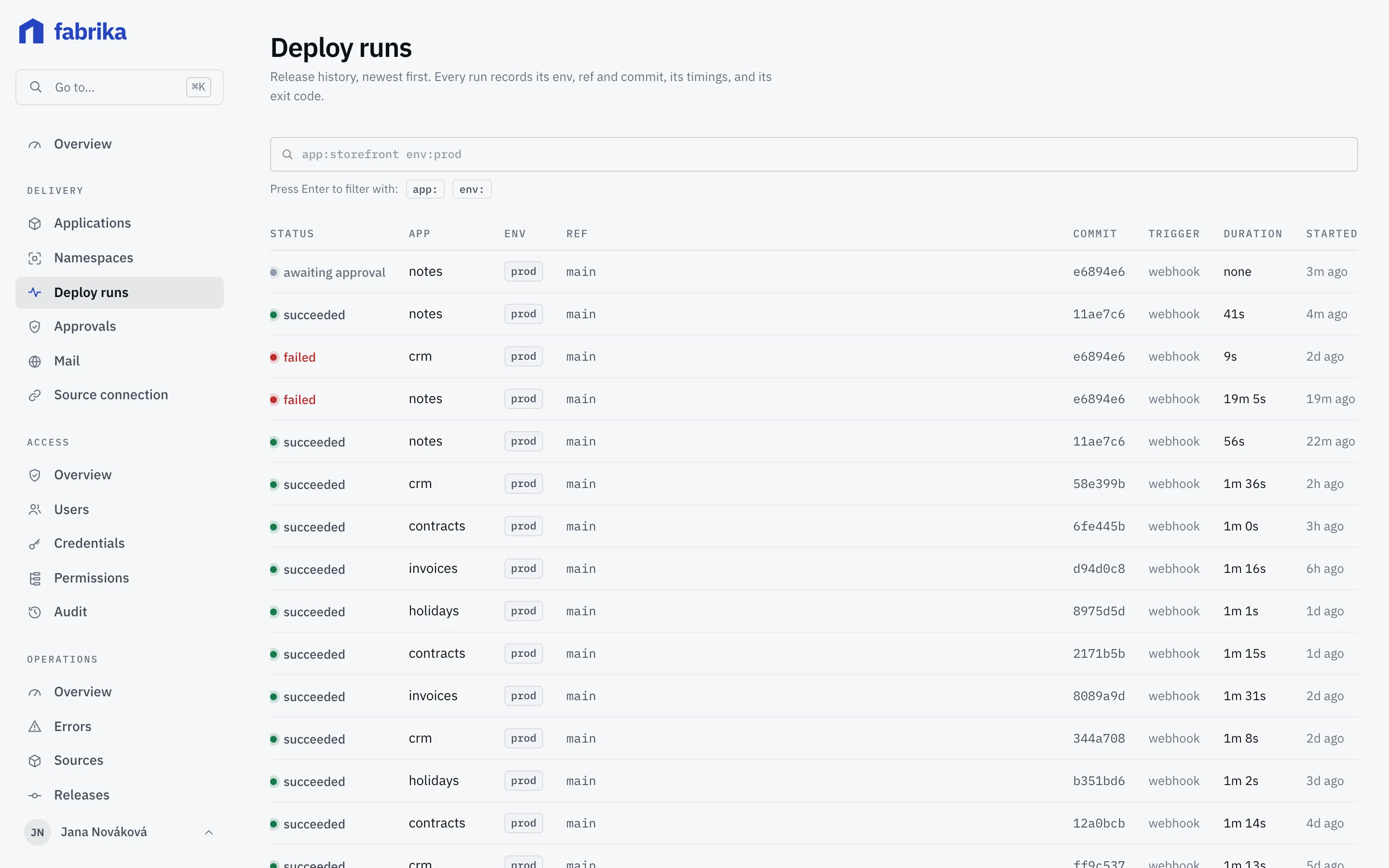
Task: Select the failed crm run status
Action: [293, 357]
